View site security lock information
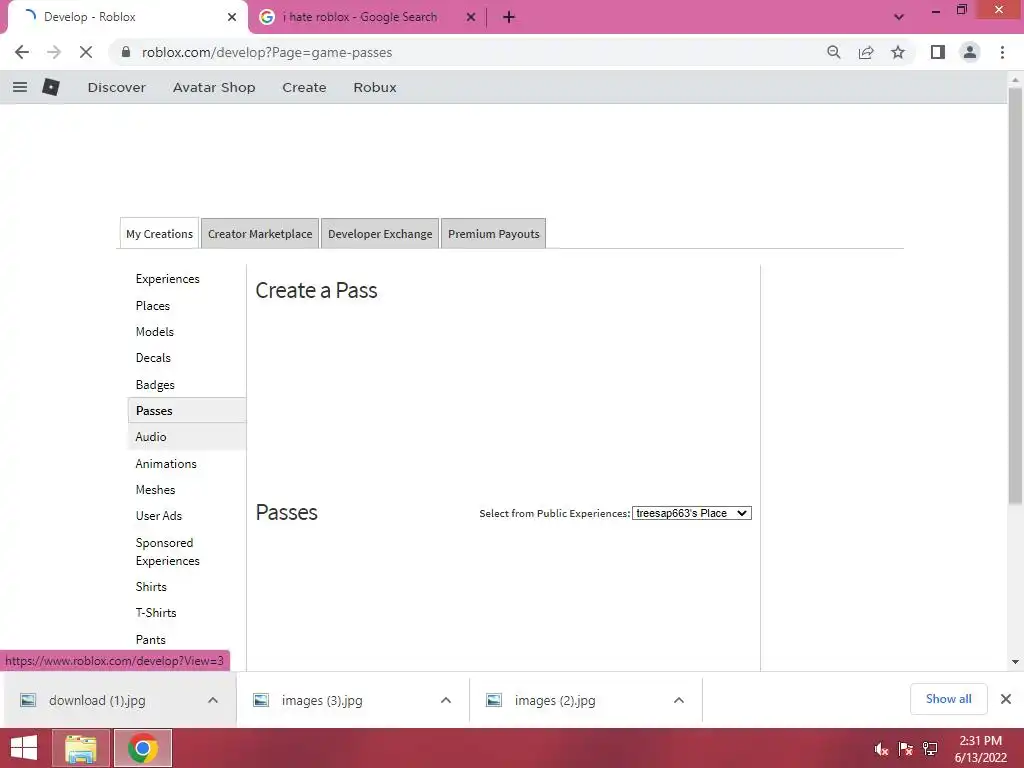1024x768 pixels. (x=126, y=52)
